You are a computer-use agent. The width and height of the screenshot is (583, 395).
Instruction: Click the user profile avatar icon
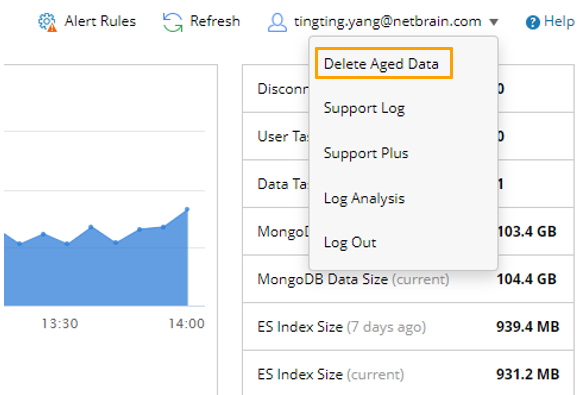(277, 22)
